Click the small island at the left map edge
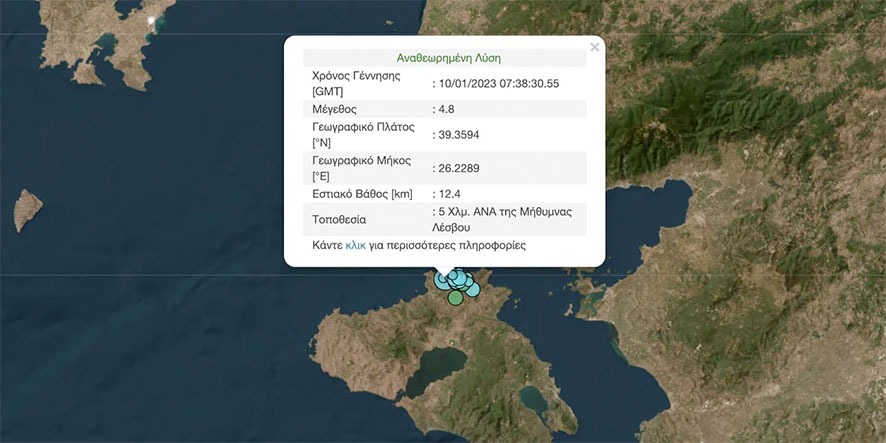Image resolution: width=886 pixels, height=443 pixels. point(26,208)
